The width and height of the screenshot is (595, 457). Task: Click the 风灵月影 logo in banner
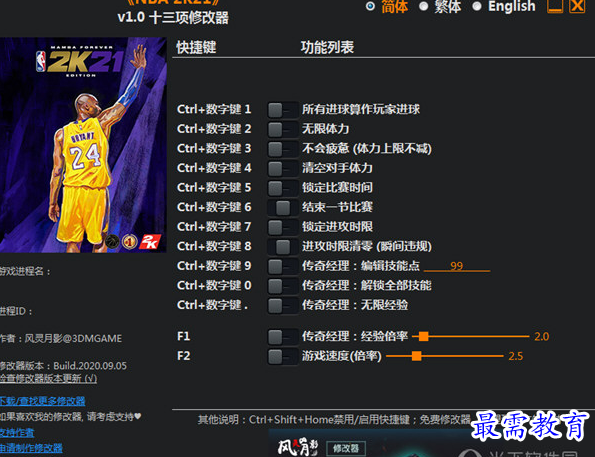pyautogui.click(x=298, y=447)
